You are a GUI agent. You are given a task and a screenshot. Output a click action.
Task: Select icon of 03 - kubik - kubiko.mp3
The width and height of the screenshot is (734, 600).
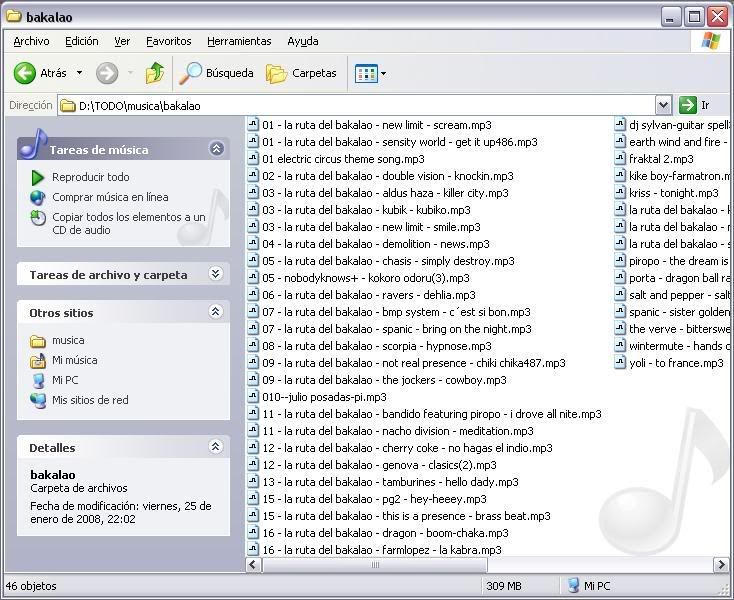[253, 210]
